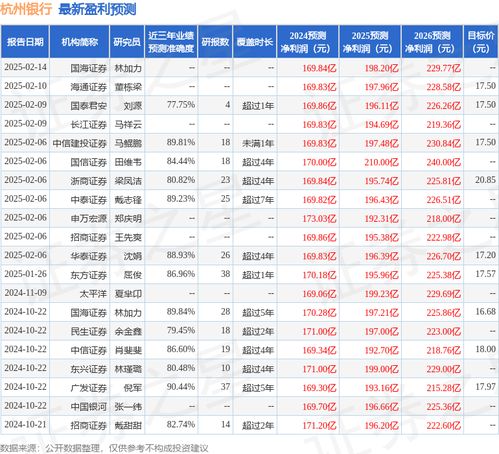Click accuracy value 89.23%
499x454 pixels.
click(x=181, y=199)
